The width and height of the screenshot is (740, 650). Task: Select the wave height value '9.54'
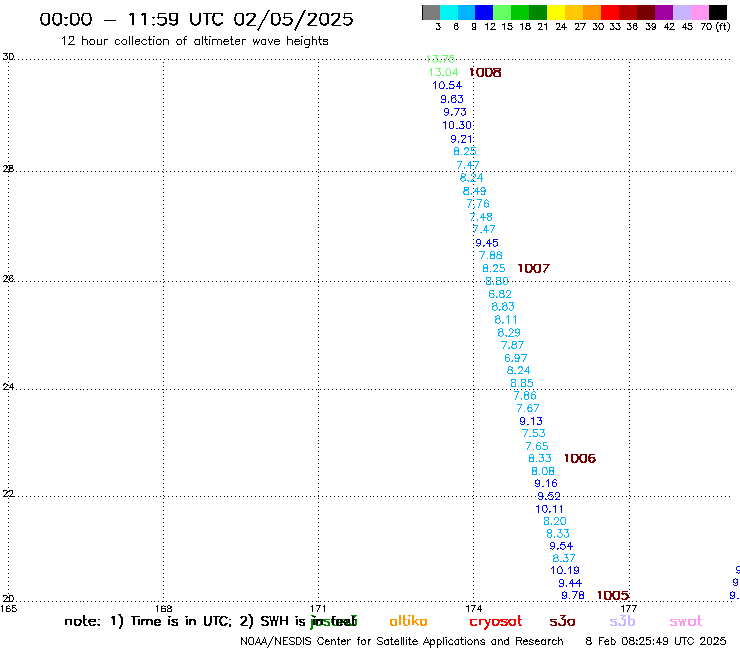[x=561, y=546]
